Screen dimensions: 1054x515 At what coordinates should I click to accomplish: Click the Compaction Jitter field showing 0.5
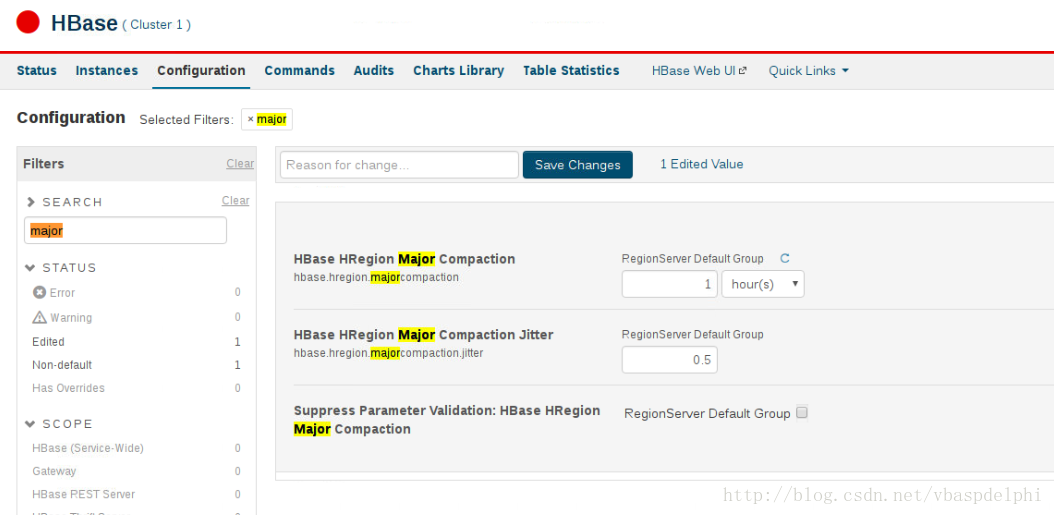pos(670,360)
